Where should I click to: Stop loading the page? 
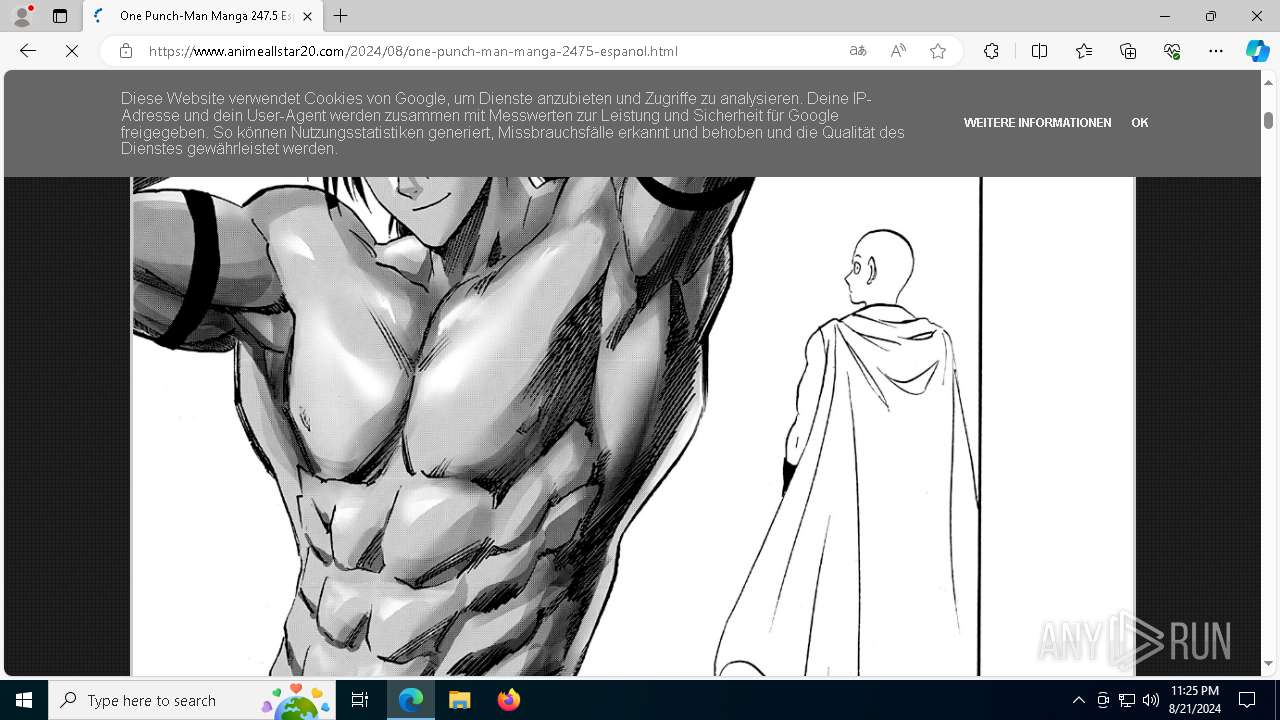point(72,51)
